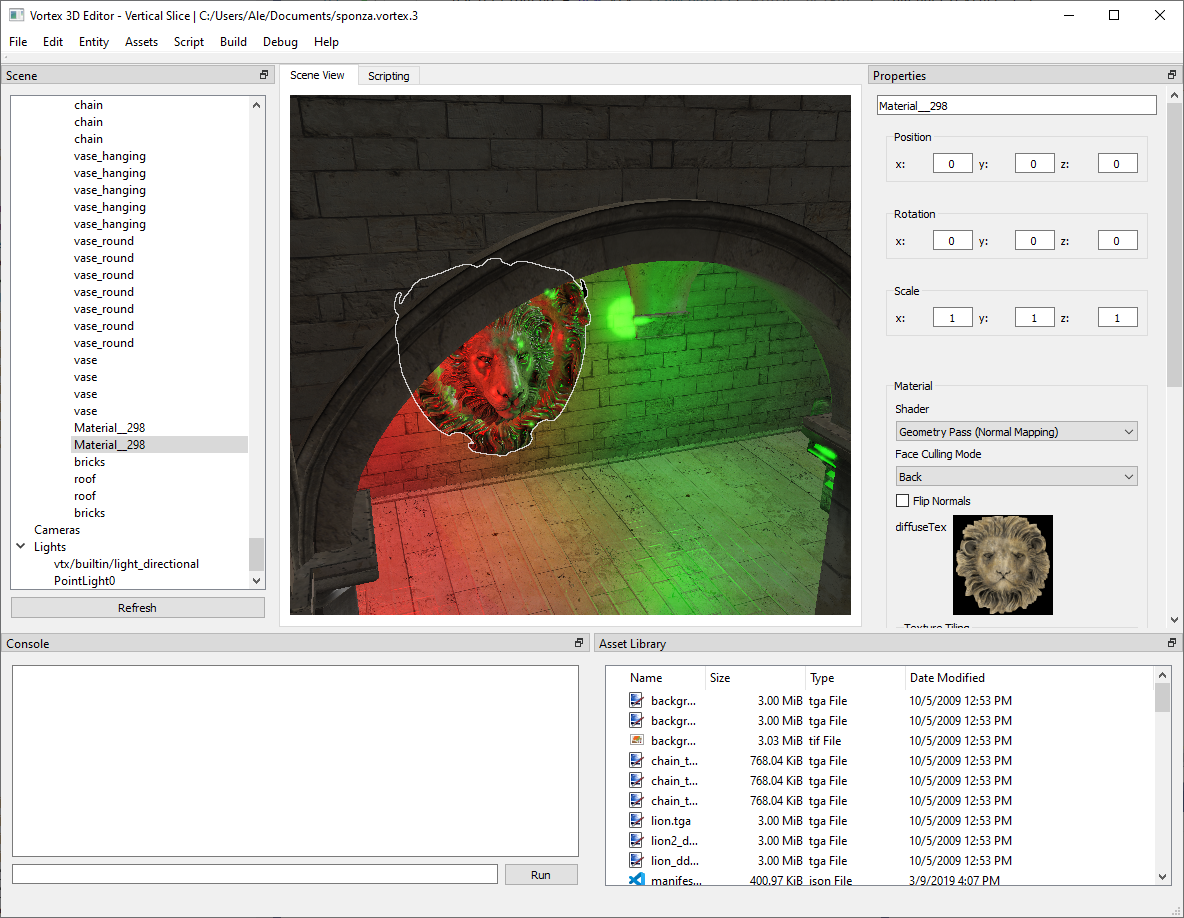Click the Position x field
The width and height of the screenshot is (1184, 918).
point(952,164)
